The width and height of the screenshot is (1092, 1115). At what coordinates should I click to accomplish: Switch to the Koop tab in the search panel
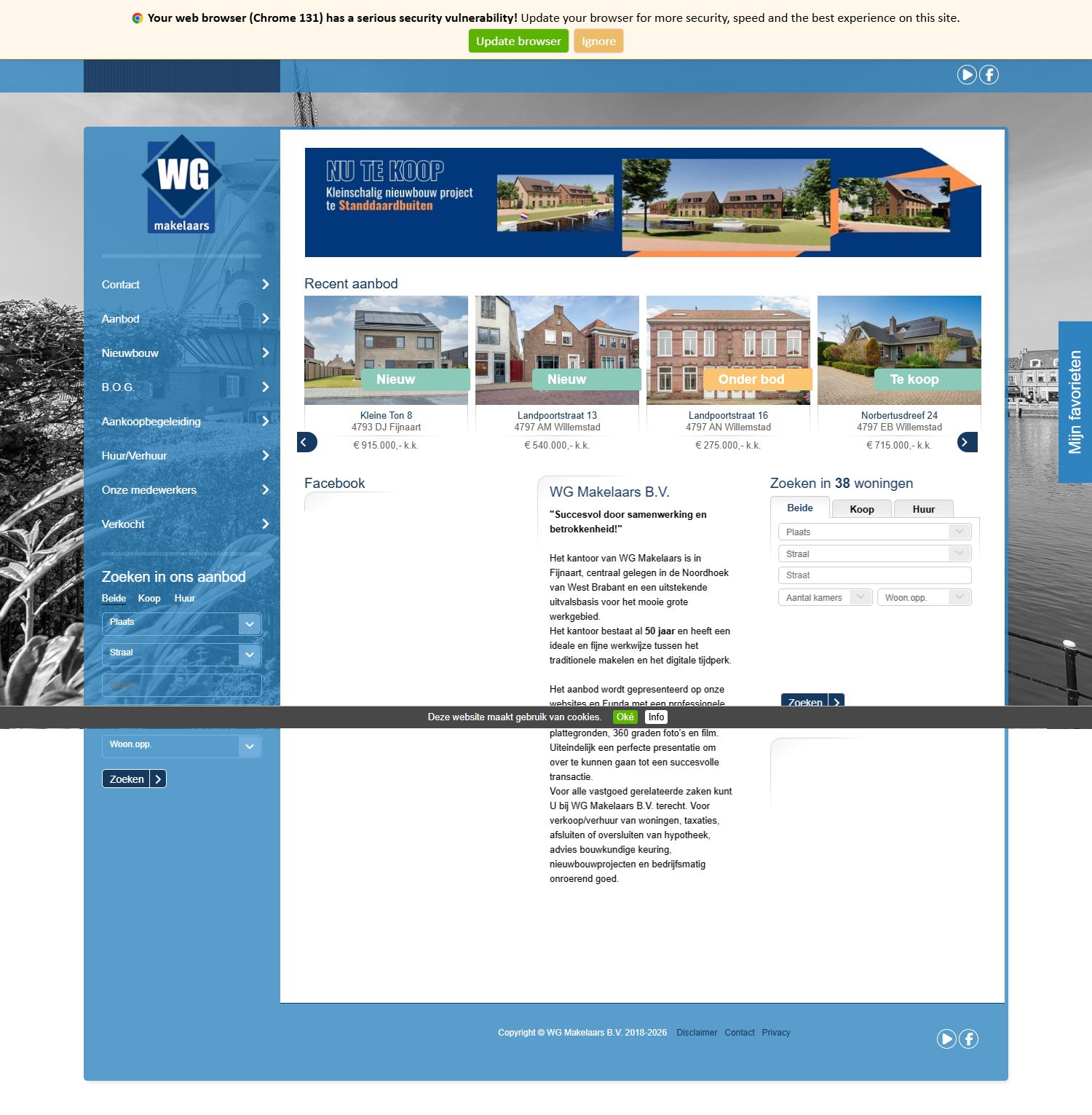[862, 508]
